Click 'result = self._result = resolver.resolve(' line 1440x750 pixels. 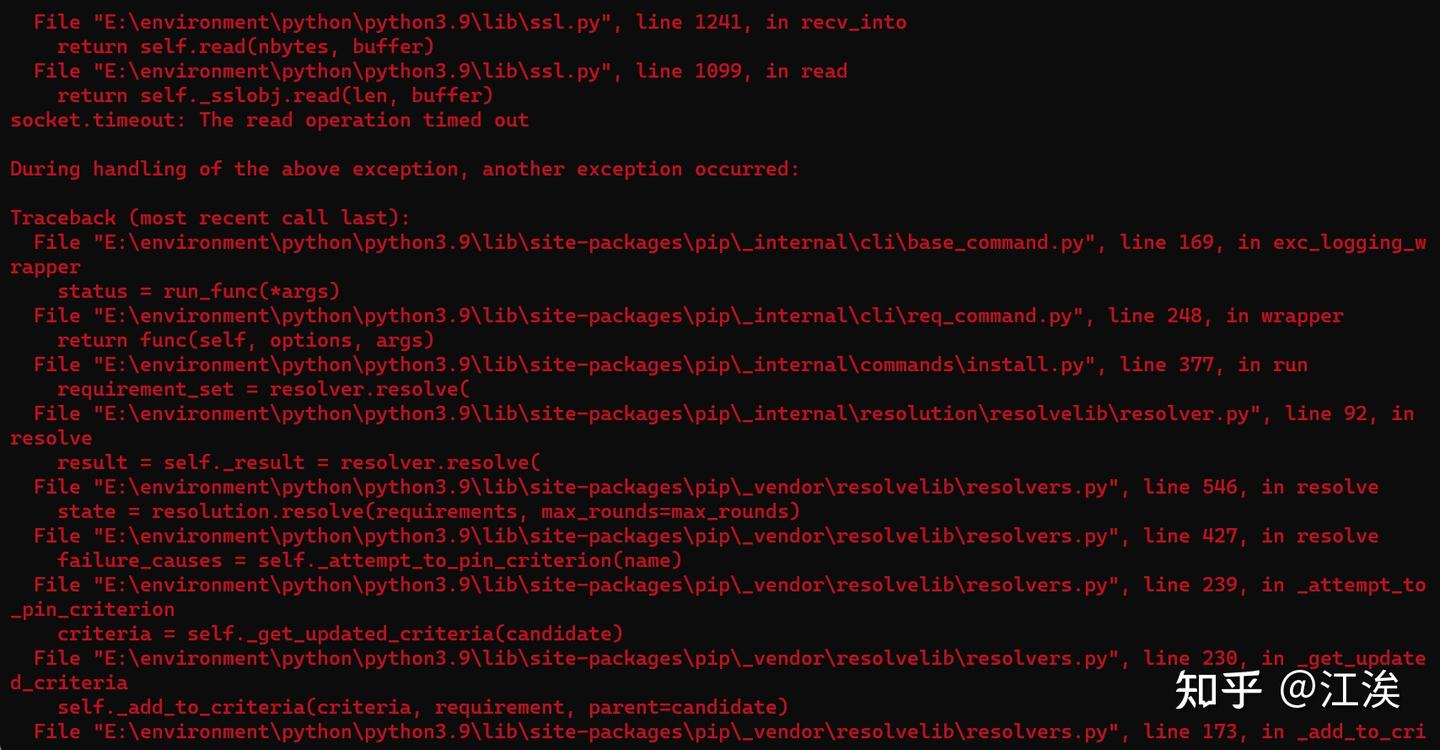click(298, 462)
